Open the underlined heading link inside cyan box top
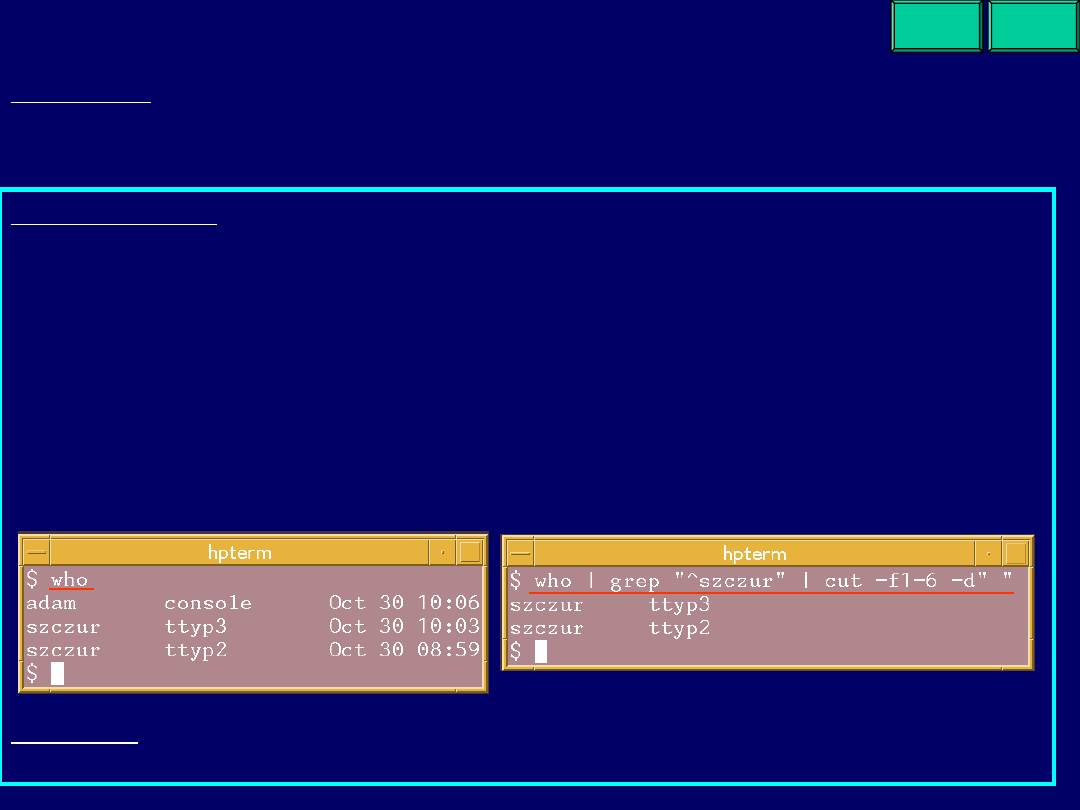 (113, 225)
